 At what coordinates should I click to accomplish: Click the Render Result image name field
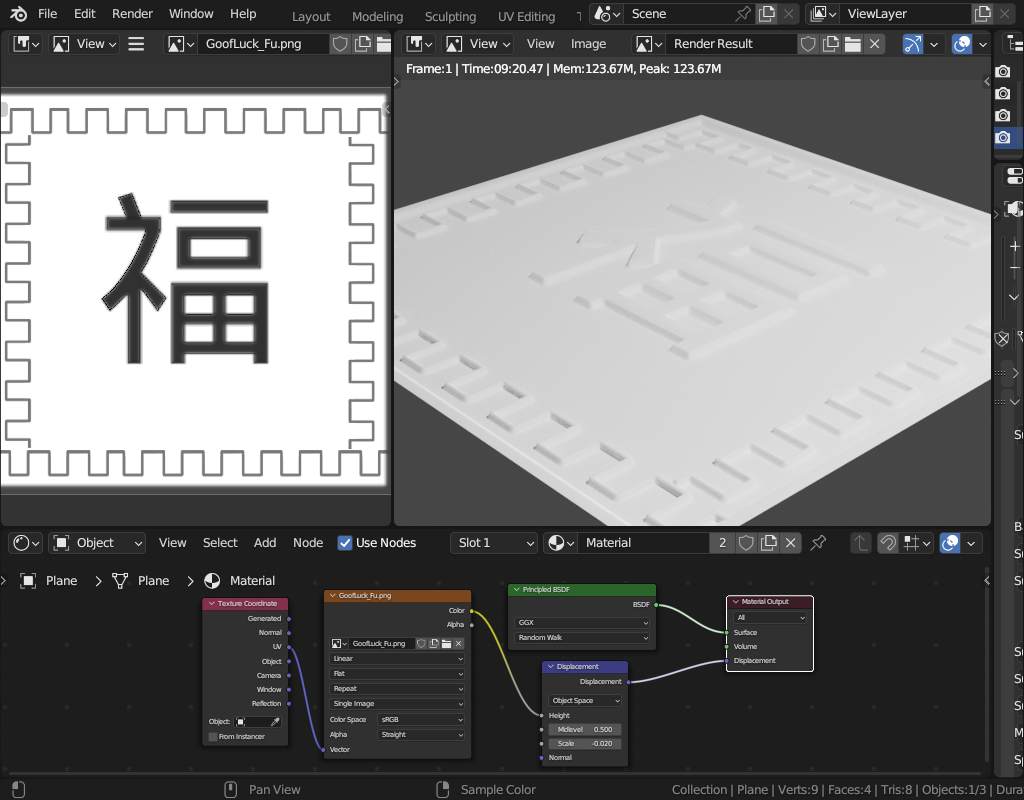coord(731,44)
